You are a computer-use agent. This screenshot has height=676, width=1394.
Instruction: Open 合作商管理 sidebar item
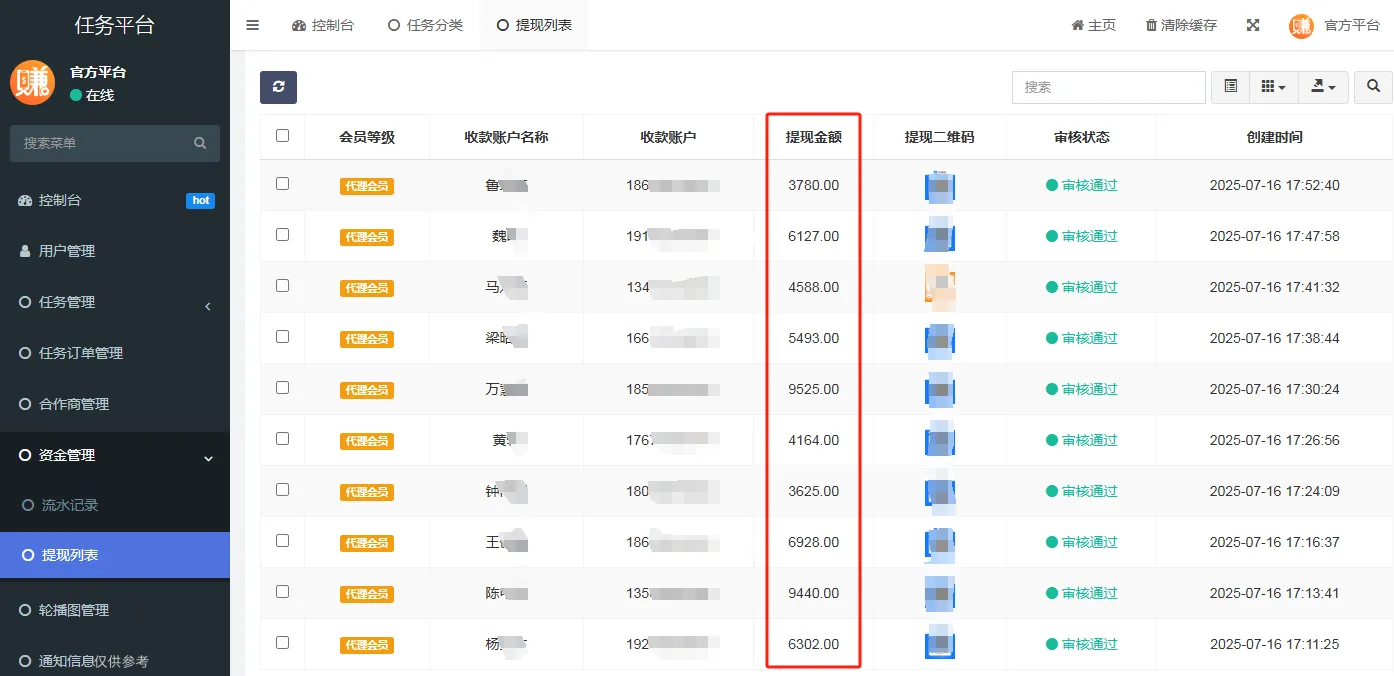click(115, 404)
